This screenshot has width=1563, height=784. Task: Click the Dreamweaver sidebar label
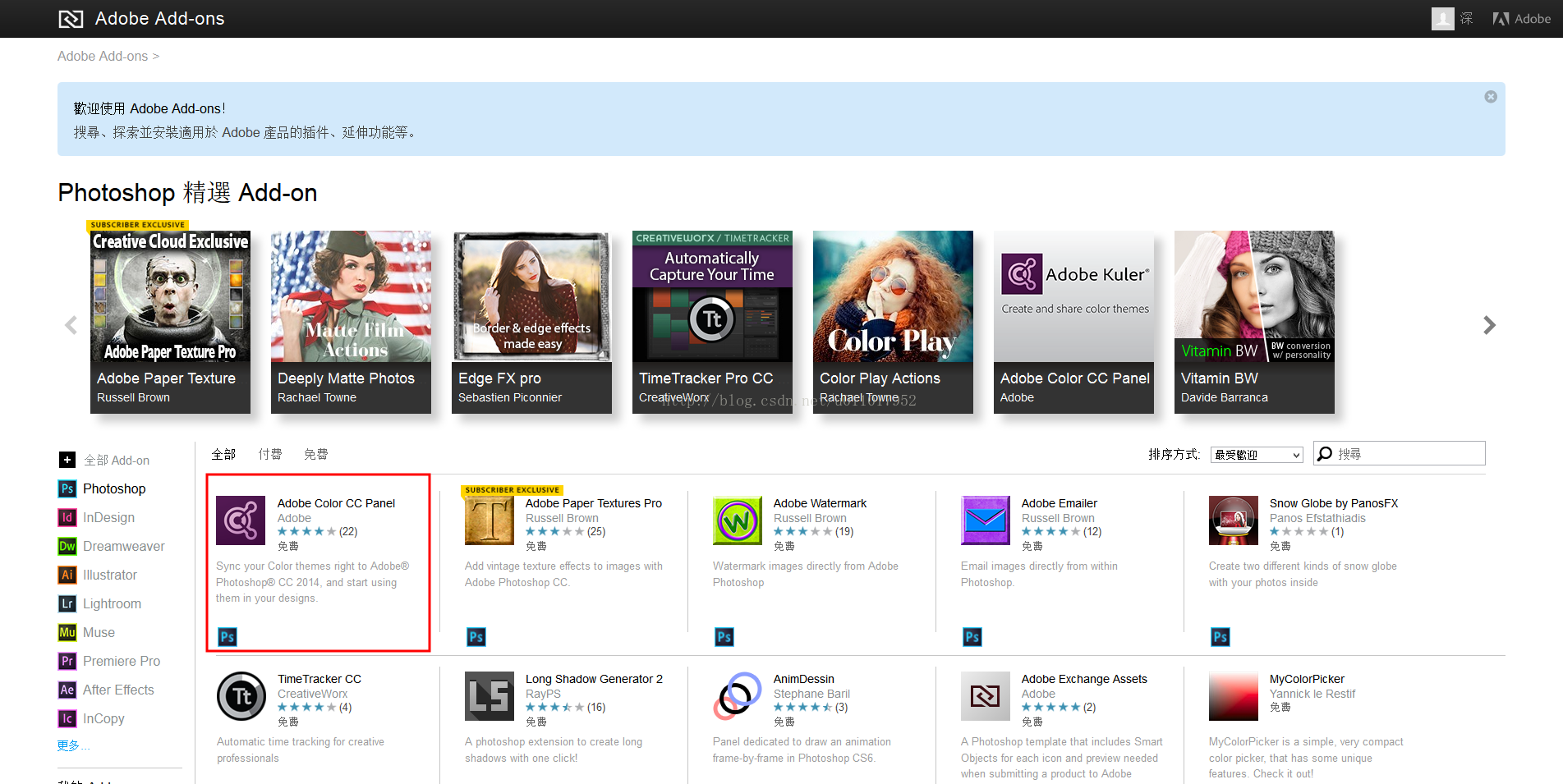tap(124, 547)
